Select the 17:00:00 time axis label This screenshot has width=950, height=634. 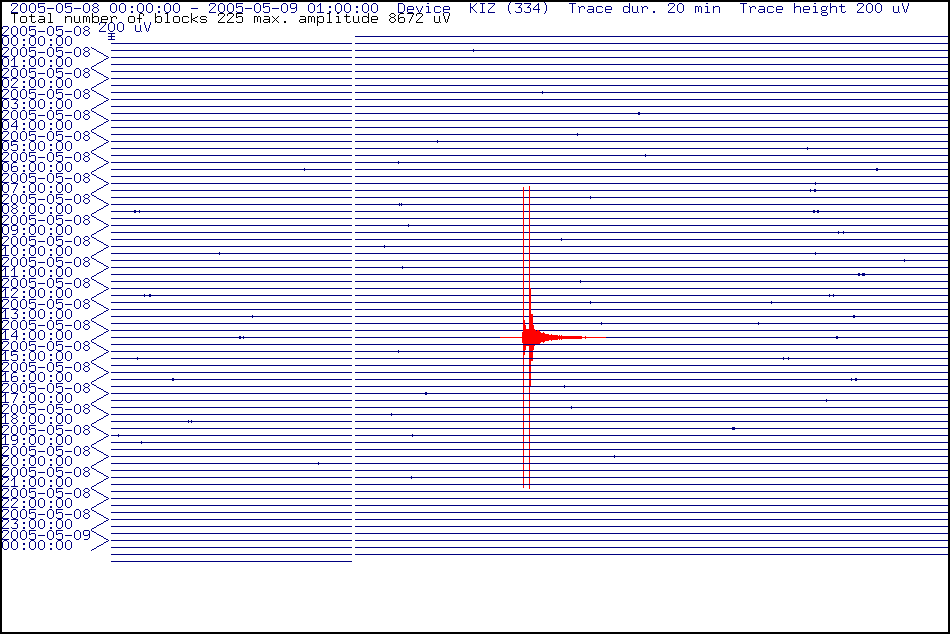[37, 398]
